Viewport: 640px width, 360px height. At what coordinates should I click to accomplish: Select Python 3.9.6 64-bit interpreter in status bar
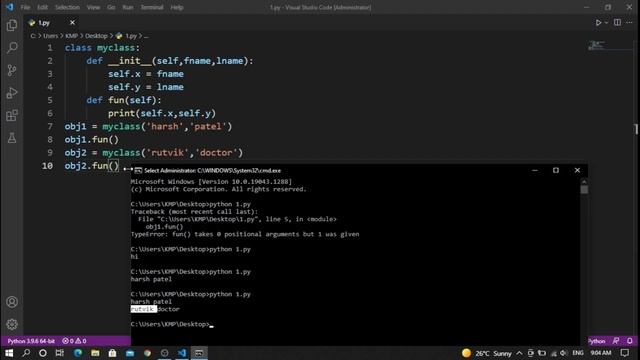click(31, 341)
